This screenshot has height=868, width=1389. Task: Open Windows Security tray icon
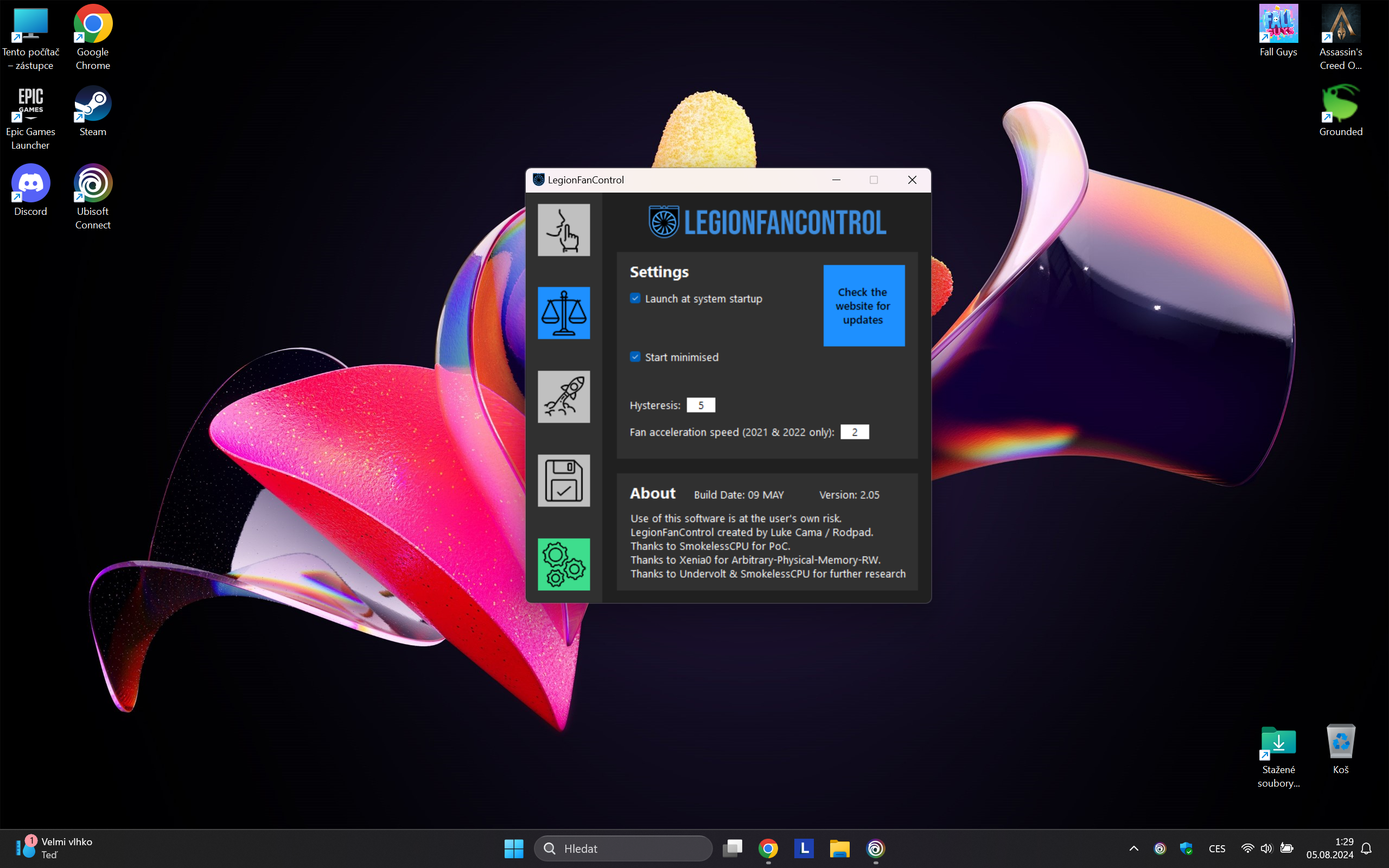(1186, 848)
